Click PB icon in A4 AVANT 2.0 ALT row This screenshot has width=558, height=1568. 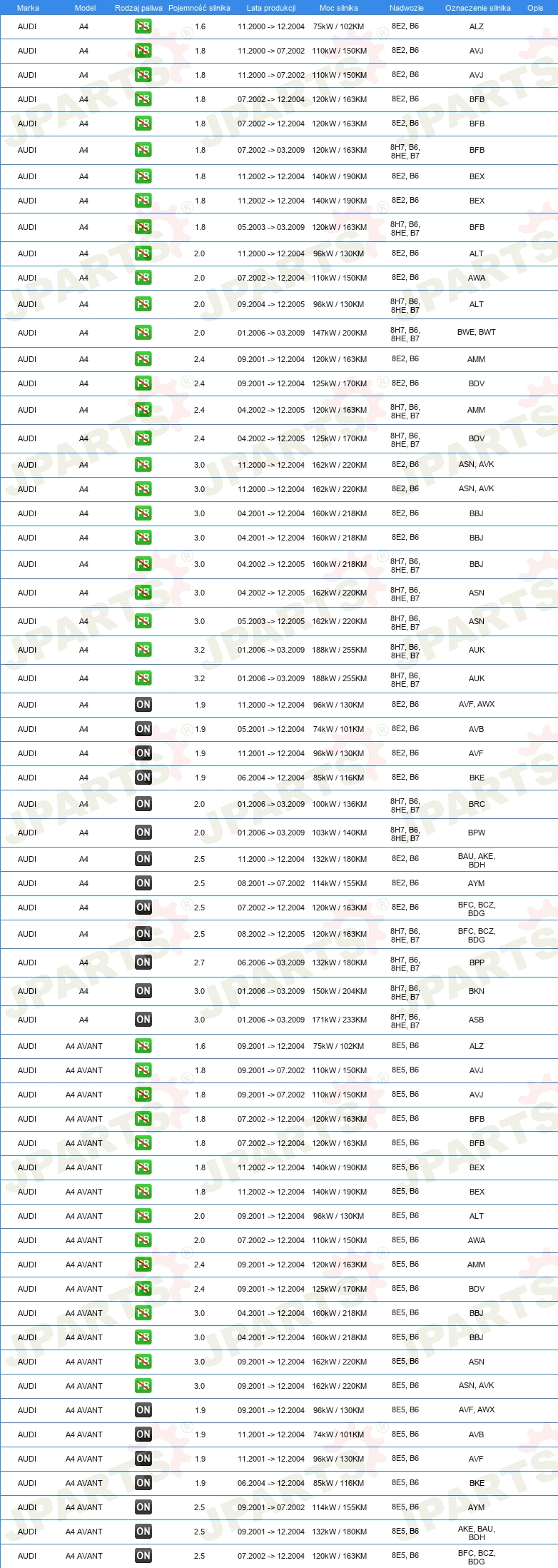143,1216
